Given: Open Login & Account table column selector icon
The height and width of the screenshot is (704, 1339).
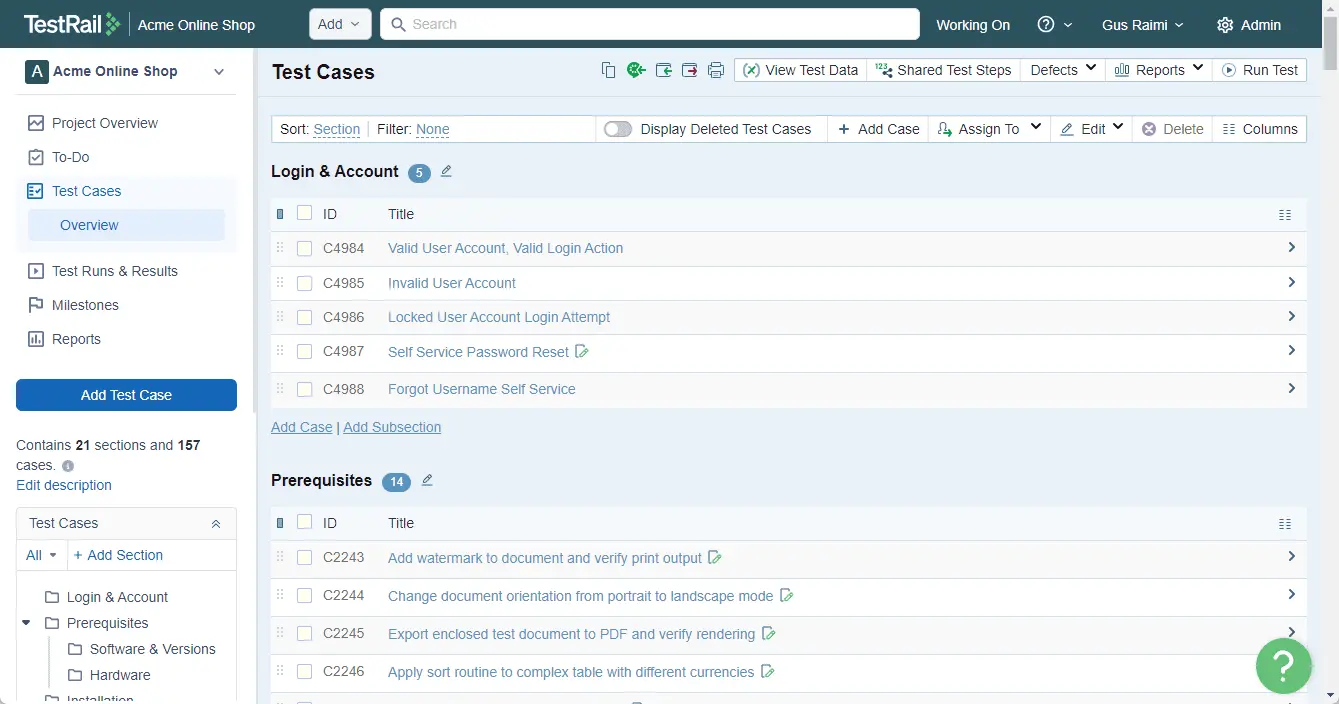Looking at the screenshot, I should (1285, 214).
